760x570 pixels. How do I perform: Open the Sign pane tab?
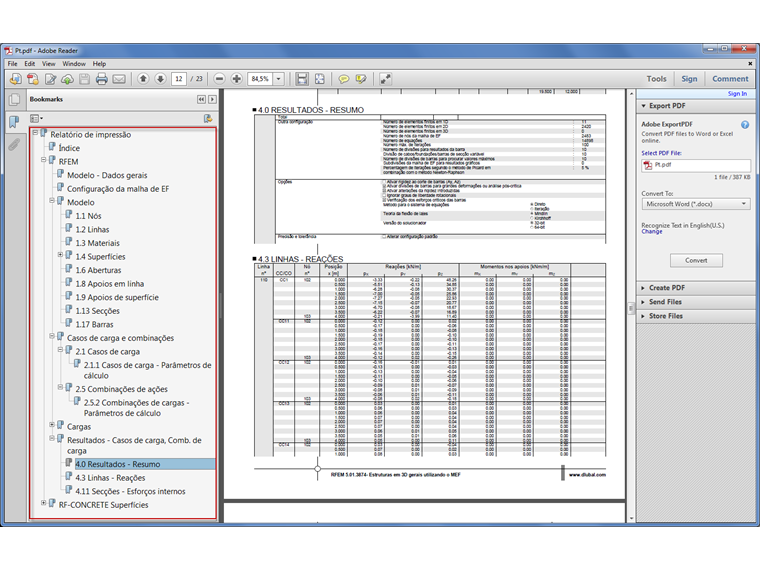tap(689, 79)
